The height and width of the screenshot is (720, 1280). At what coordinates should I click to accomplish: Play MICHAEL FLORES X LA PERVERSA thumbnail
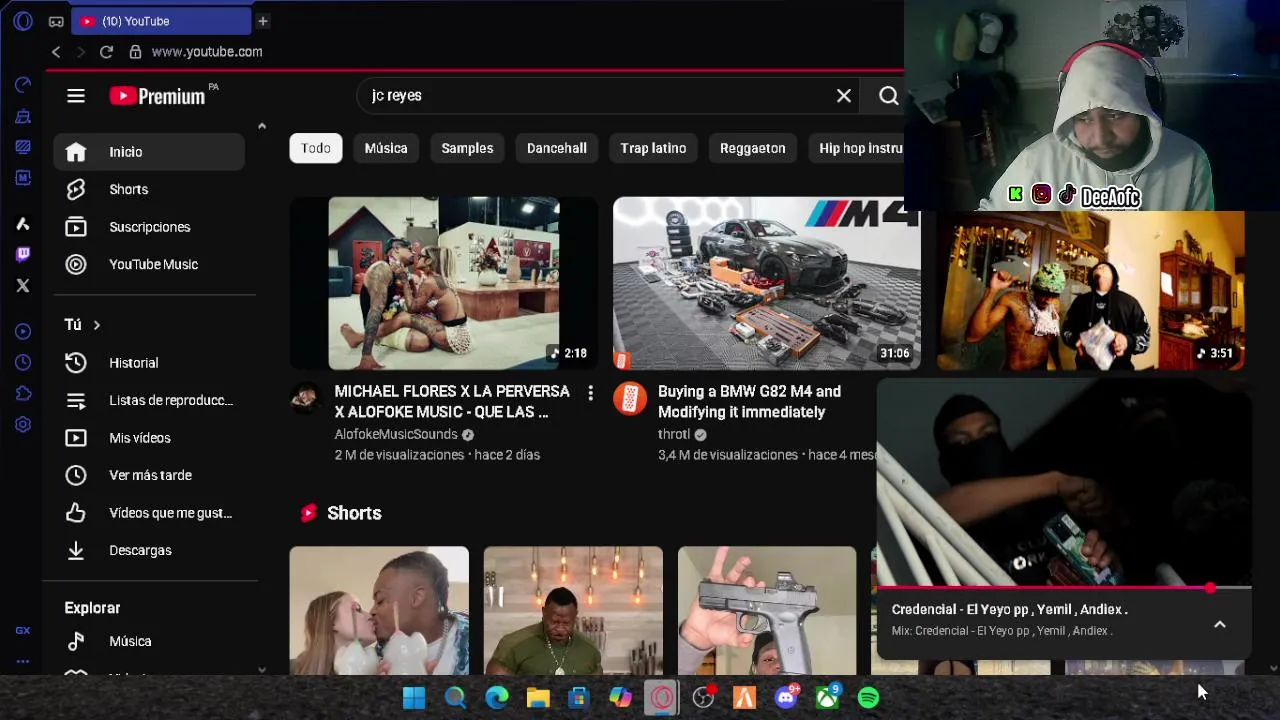click(444, 283)
